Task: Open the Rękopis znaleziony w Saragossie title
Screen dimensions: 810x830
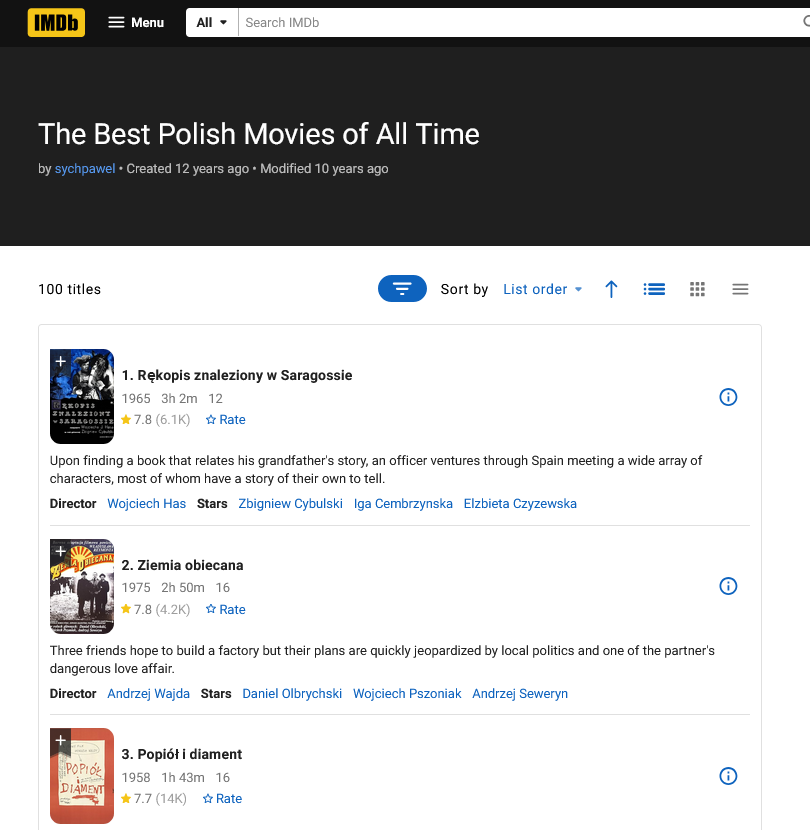Action: click(x=237, y=375)
